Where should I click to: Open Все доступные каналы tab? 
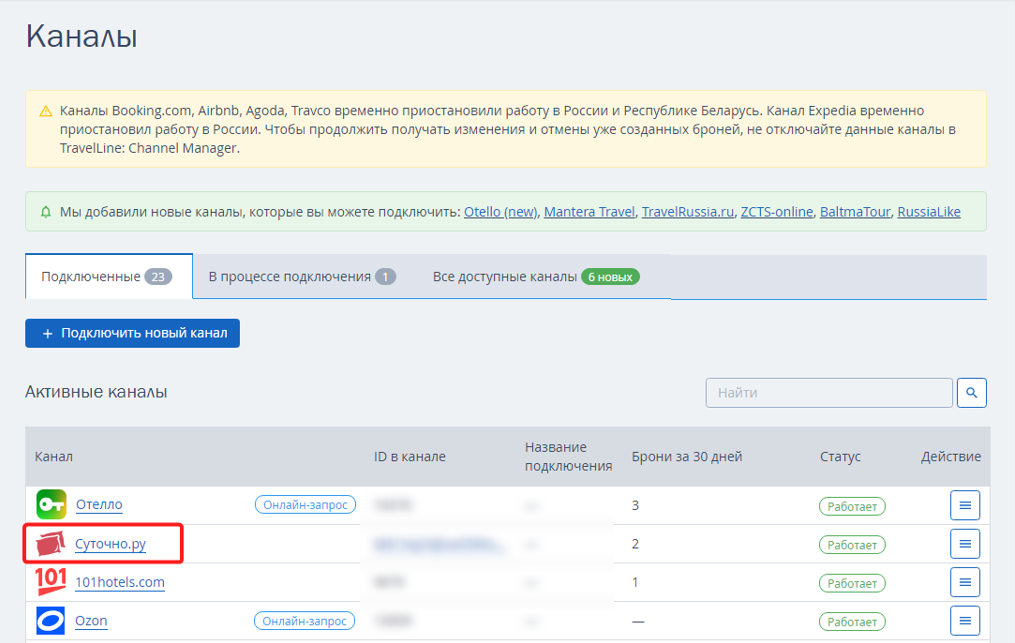pos(536,276)
